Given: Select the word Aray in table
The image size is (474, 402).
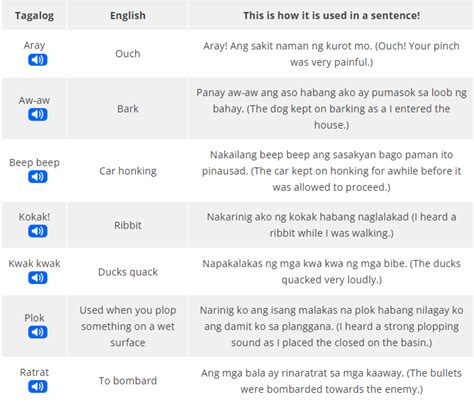Looking at the screenshot, I should click(x=34, y=45).
